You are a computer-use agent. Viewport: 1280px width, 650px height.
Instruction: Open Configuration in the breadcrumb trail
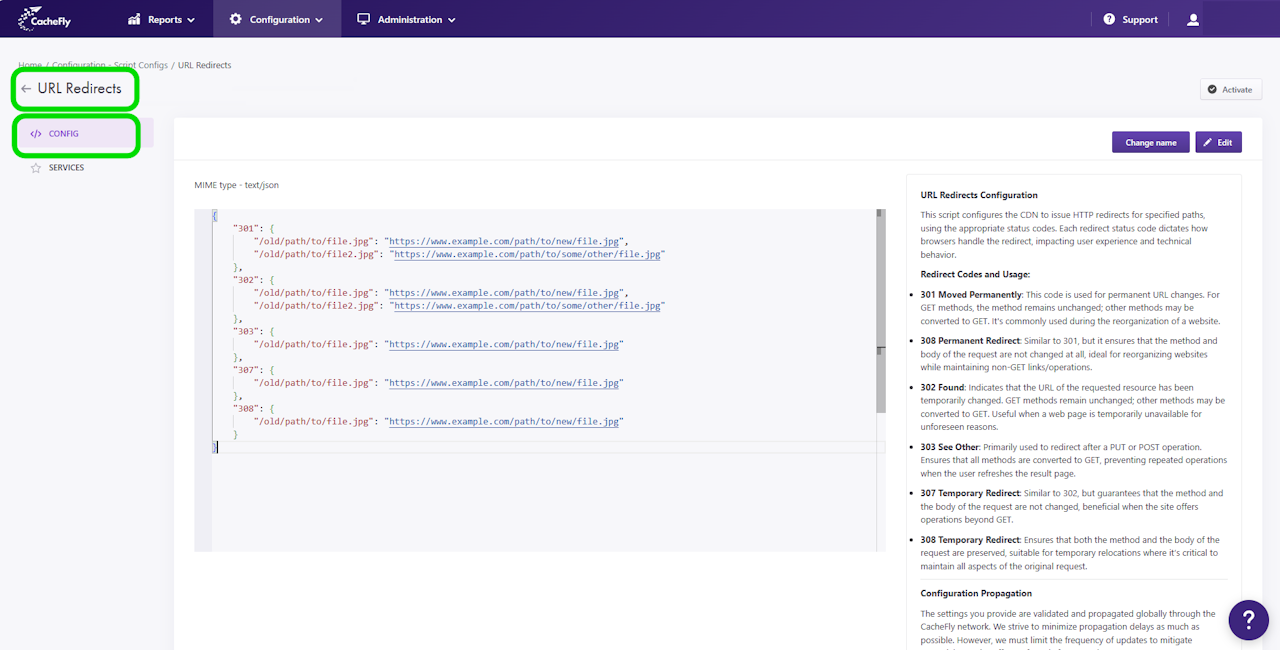pos(78,65)
